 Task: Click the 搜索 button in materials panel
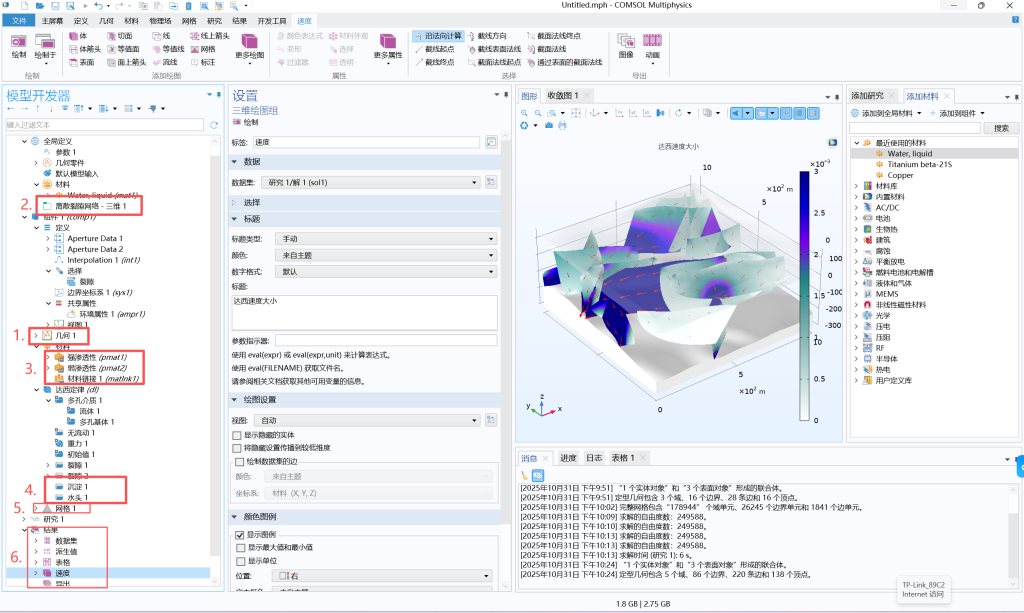tap(1000, 128)
